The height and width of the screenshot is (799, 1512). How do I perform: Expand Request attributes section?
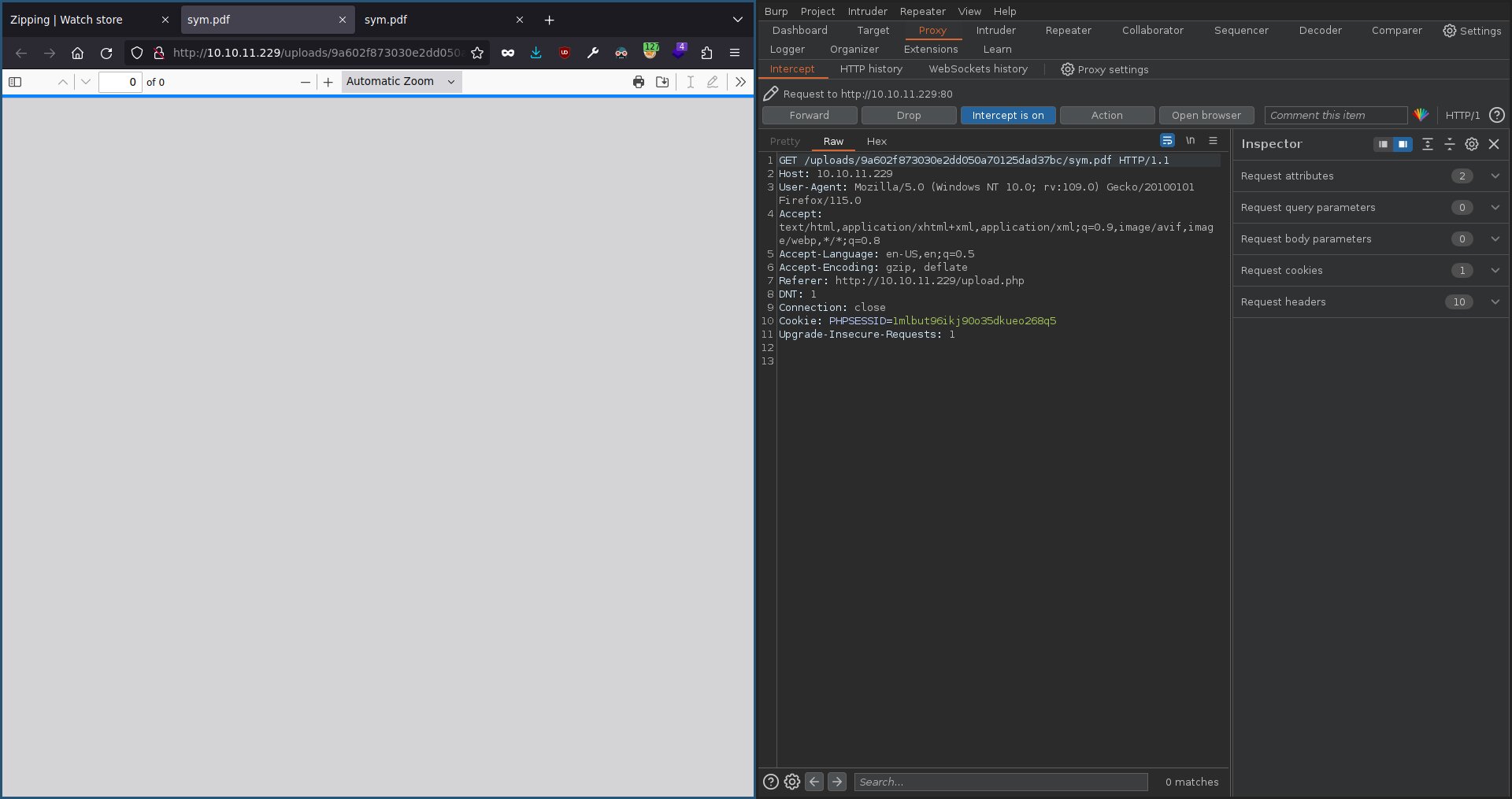coord(1371,176)
